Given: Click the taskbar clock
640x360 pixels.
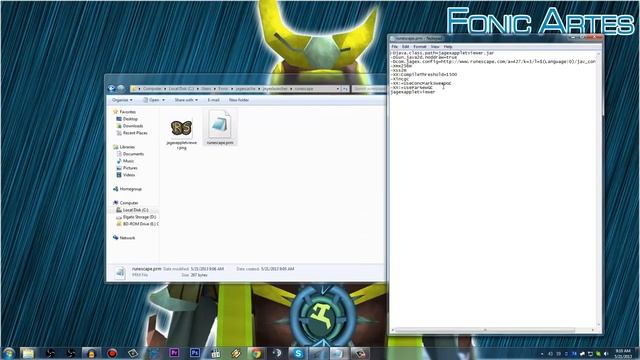Looking at the screenshot, I should (x=623, y=353).
